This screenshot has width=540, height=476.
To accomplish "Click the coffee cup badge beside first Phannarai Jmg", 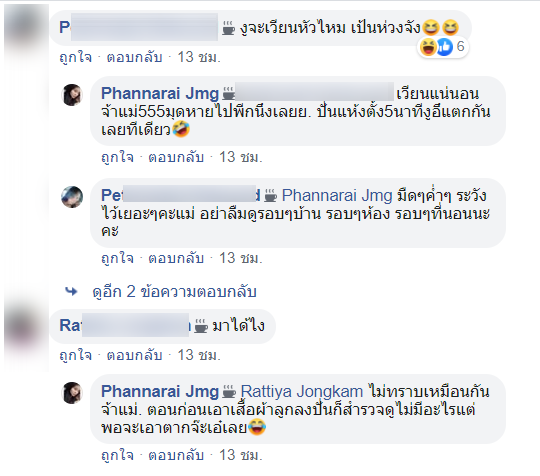I will click(229, 93).
